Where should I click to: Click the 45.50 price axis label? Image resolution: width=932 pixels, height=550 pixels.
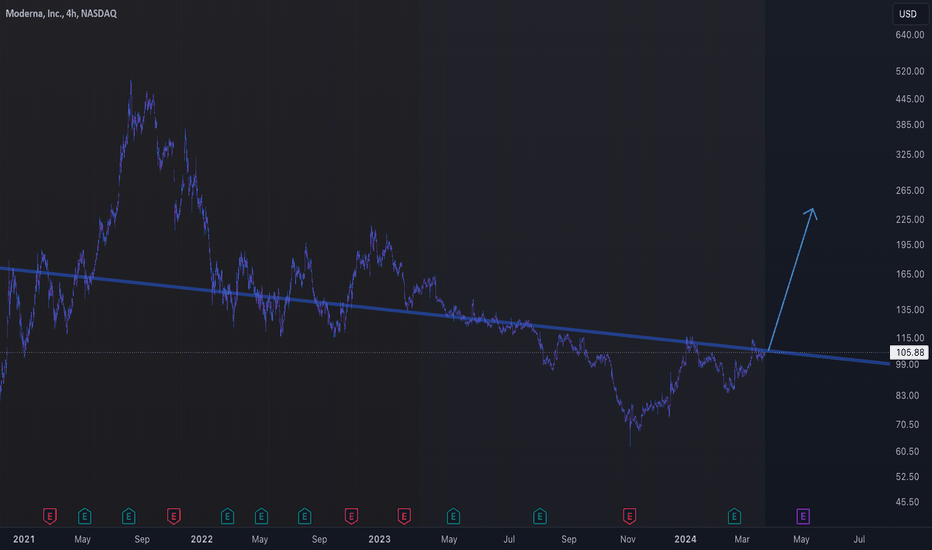(908, 502)
